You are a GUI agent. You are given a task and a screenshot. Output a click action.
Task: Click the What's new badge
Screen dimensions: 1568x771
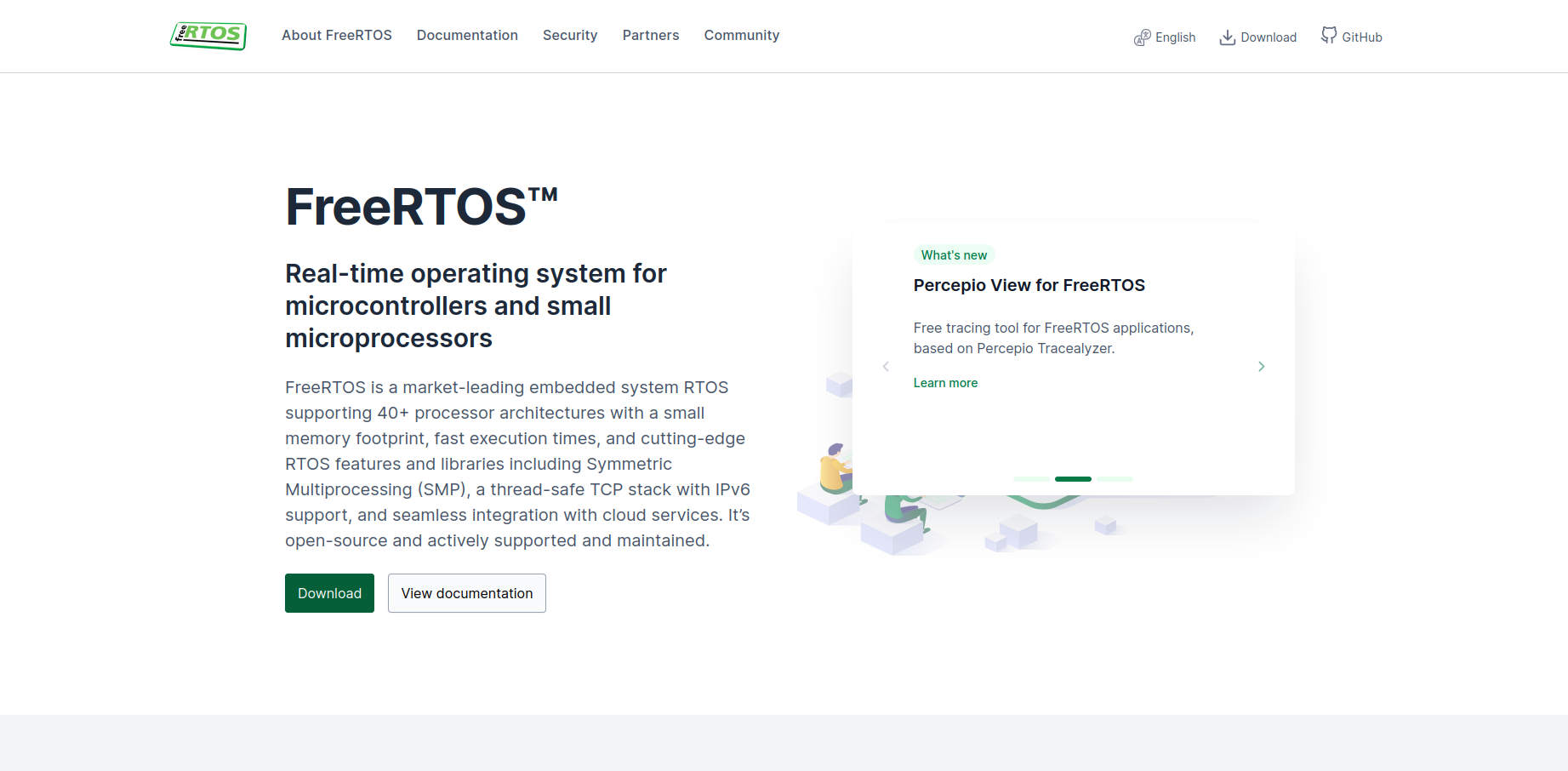point(954,254)
